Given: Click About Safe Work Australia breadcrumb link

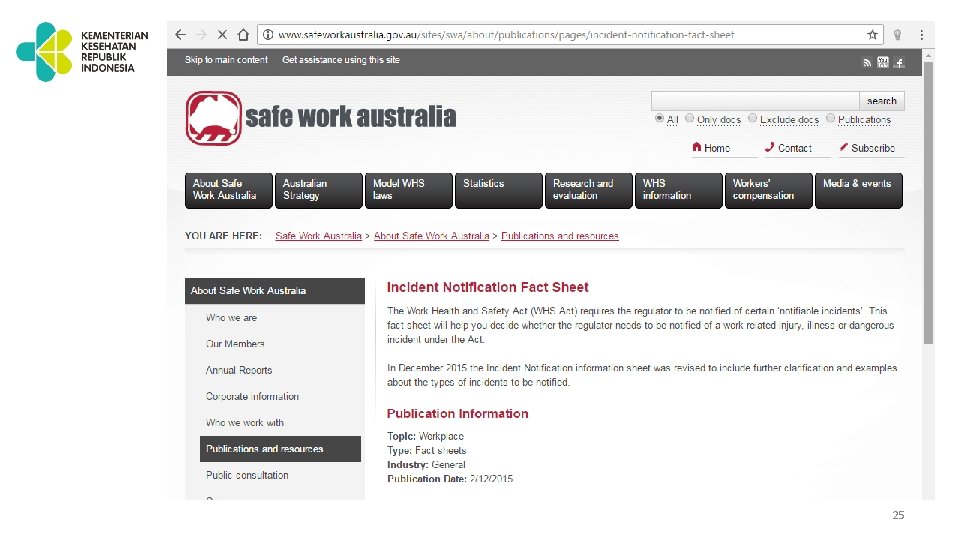Looking at the screenshot, I should click(x=432, y=236).
